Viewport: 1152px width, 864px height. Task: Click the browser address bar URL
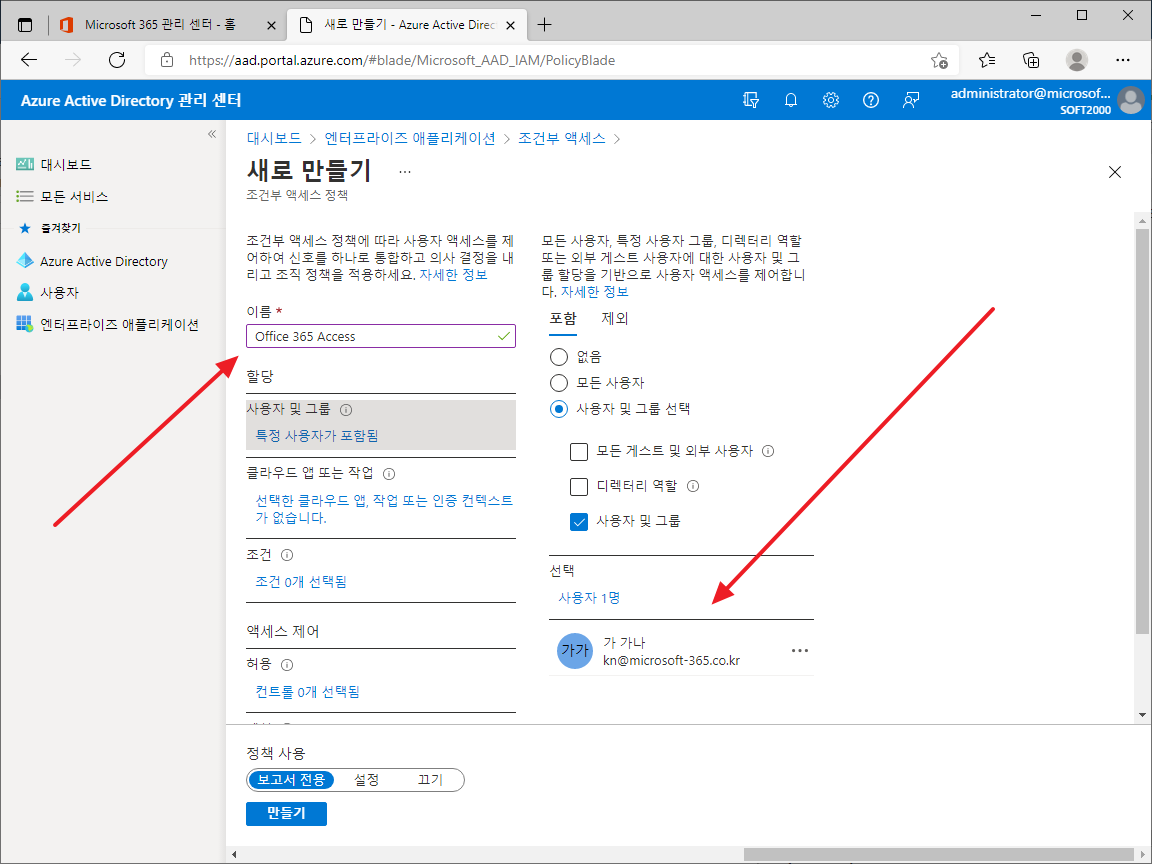tap(402, 60)
